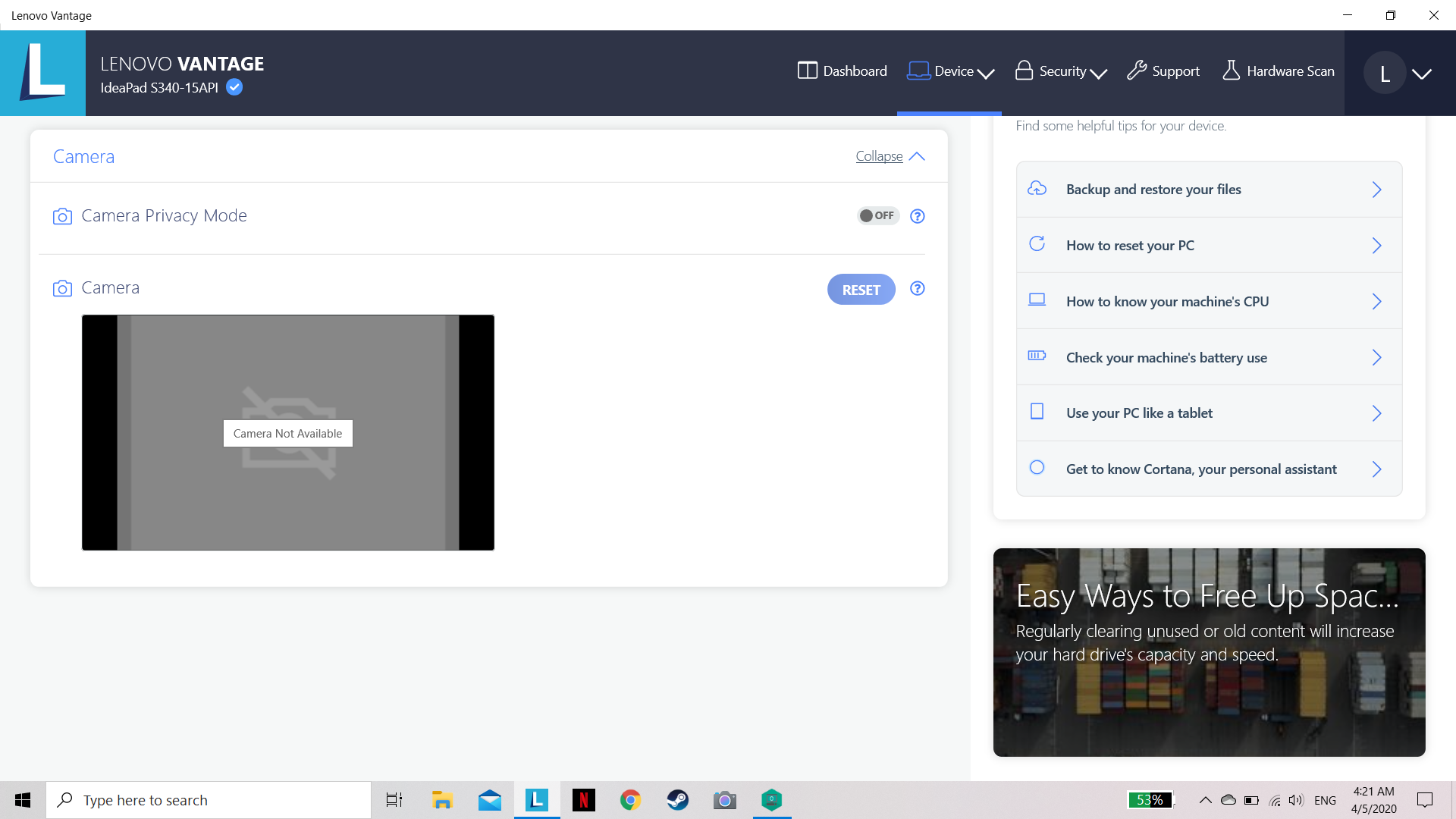Screen dimensions: 1456x819
Task: Open the Hardware Scan tab
Action: 1279,71
